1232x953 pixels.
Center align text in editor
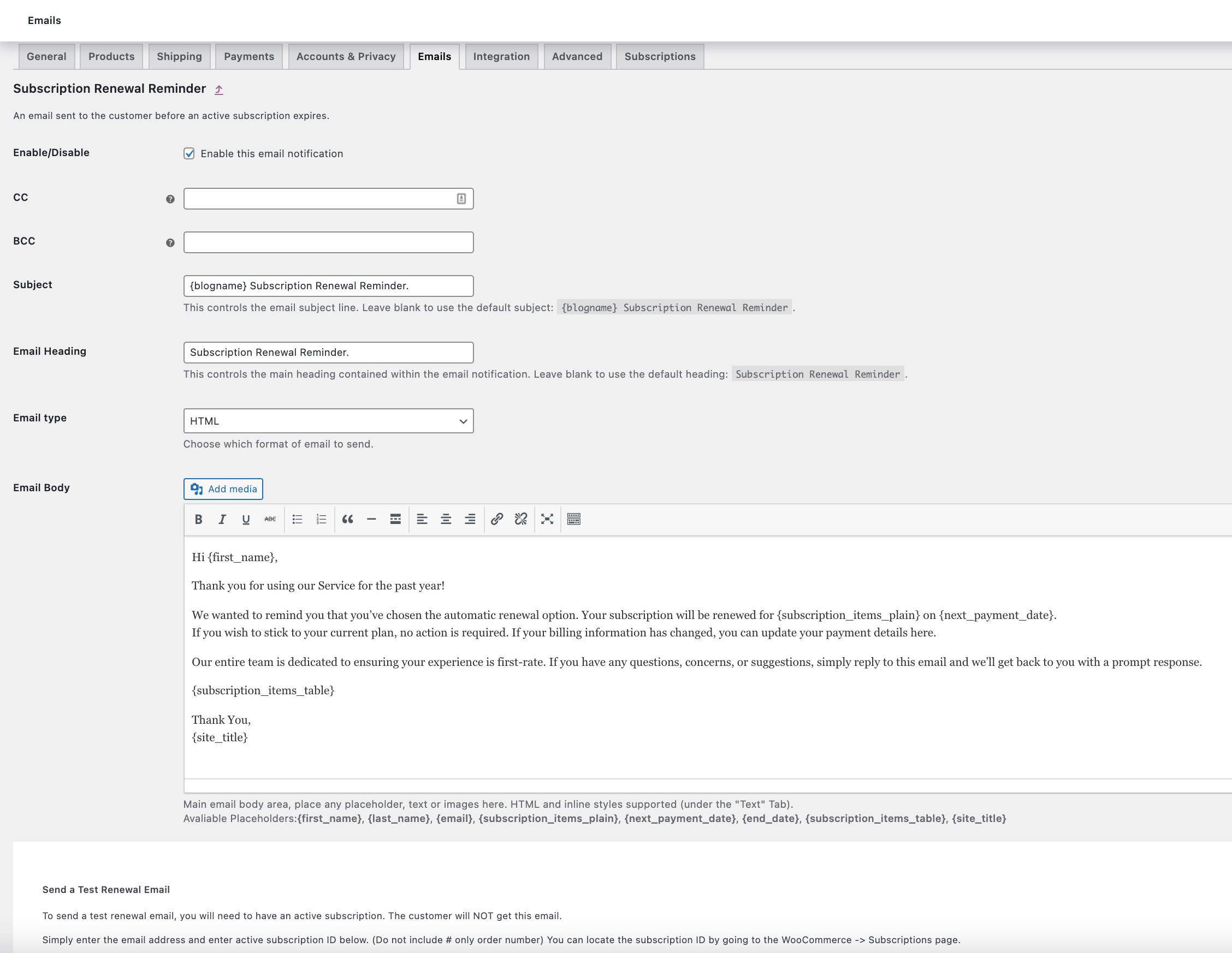[446, 520]
